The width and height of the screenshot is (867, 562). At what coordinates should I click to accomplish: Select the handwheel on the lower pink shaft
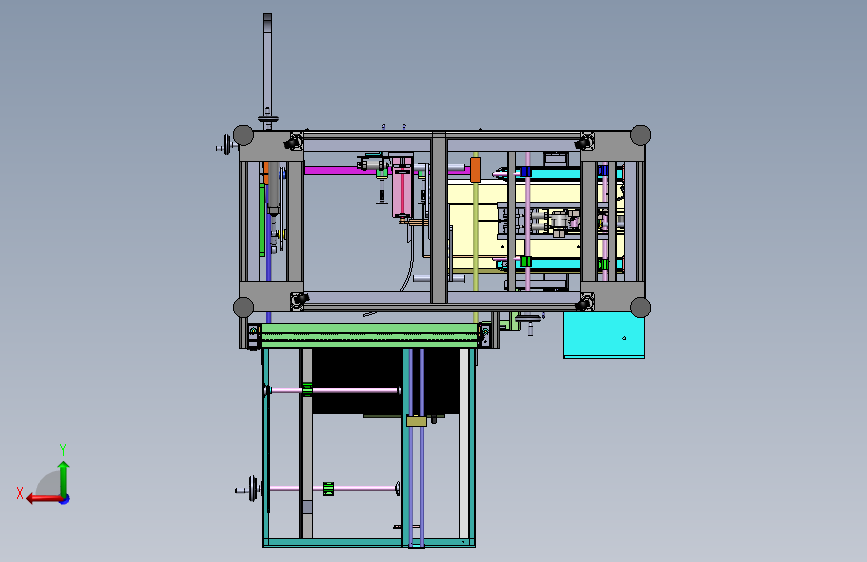tap(253, 489)
